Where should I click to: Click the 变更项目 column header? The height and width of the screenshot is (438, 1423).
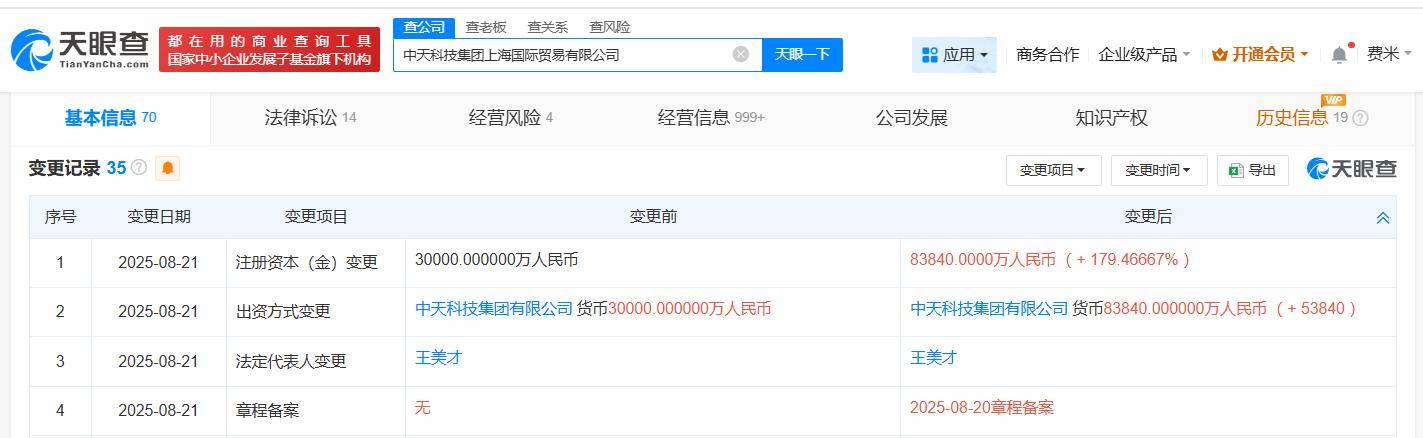pos(316,216)
